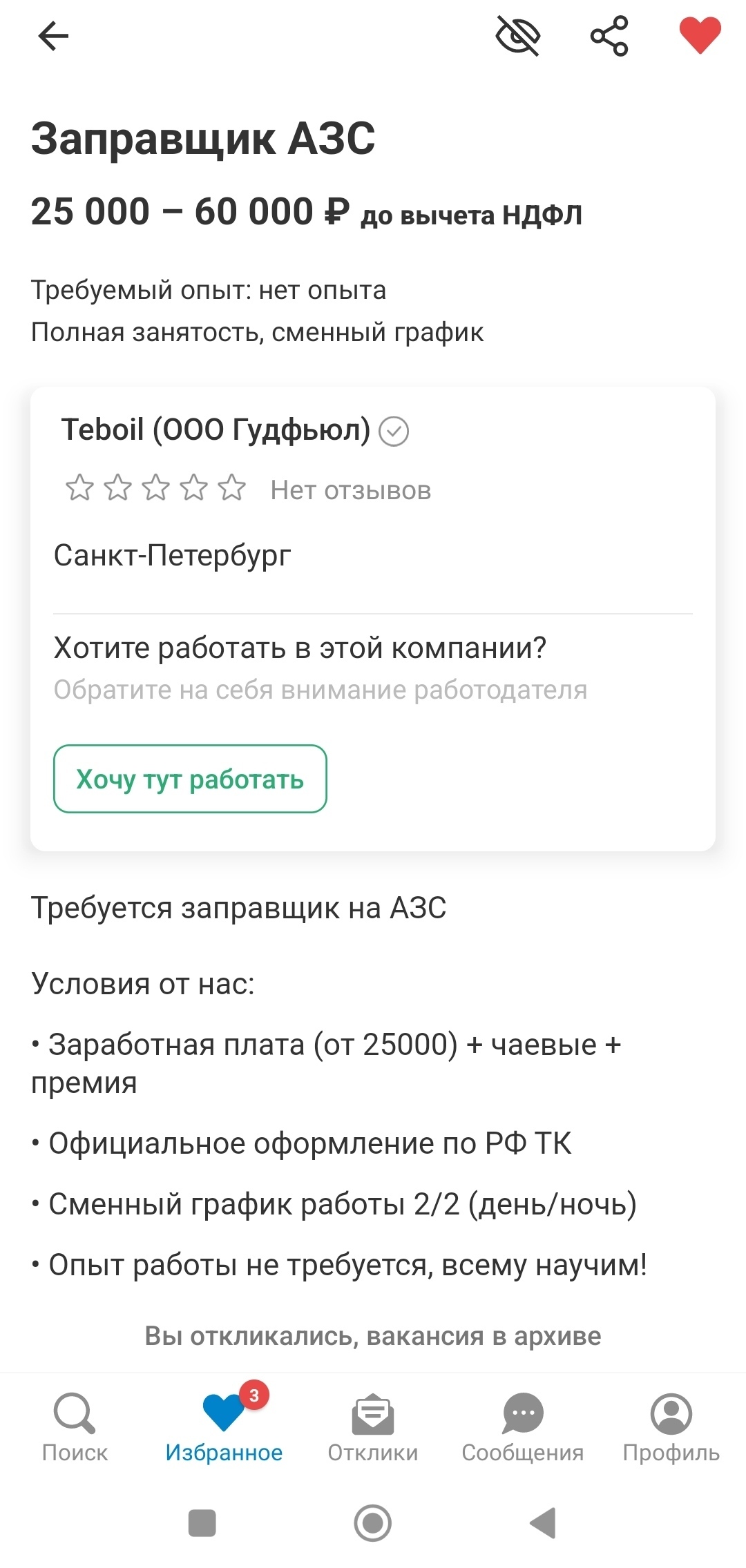Screen dimensions: 746x1568
Task: Tap the verified company checkmark badge
Action: [x=394, y=432]
